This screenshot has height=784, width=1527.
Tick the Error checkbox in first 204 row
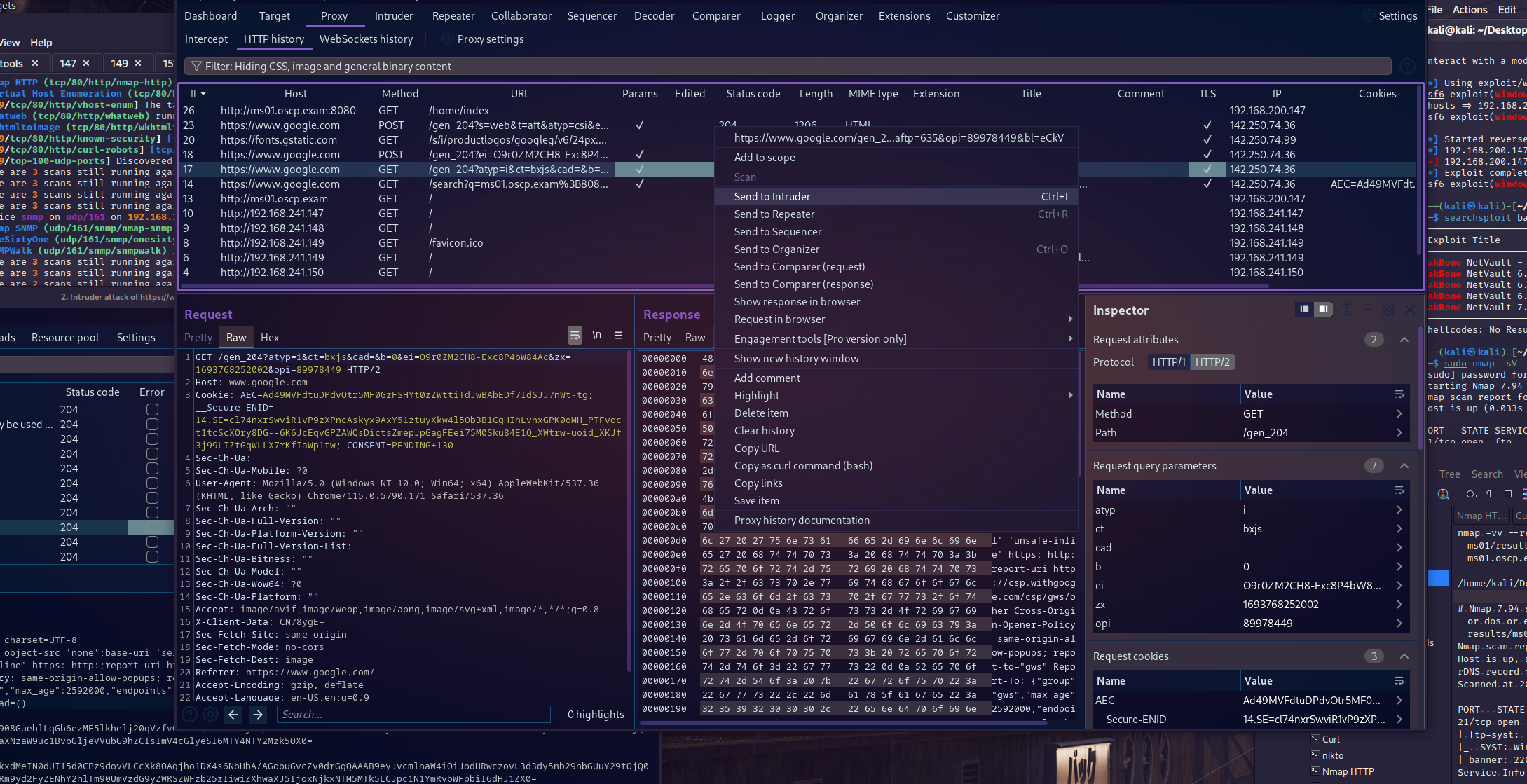152,409
